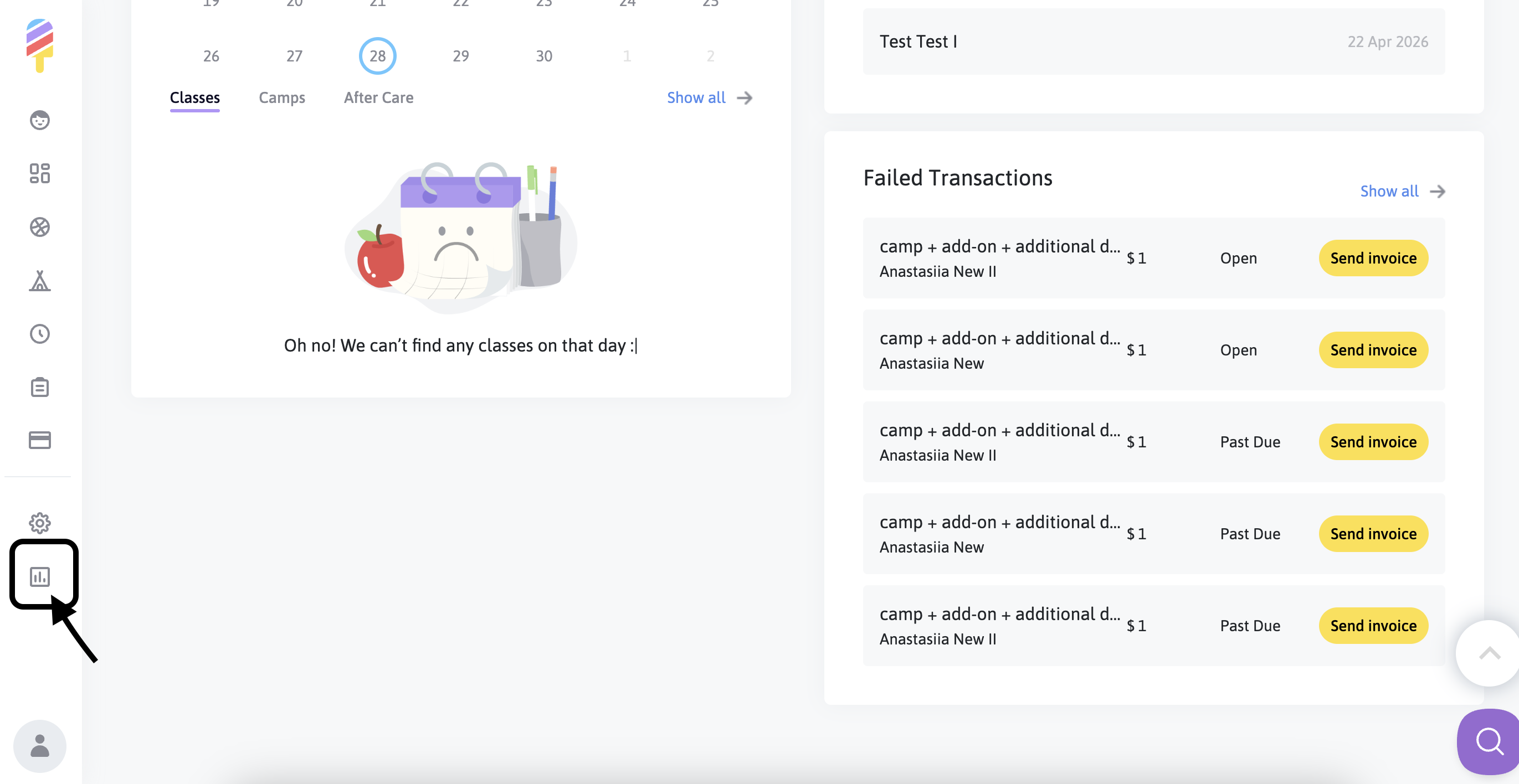Open the dashboard grid sidebar icon
The height and width of the screenshot is (784, 1519).
pos(39,173)
